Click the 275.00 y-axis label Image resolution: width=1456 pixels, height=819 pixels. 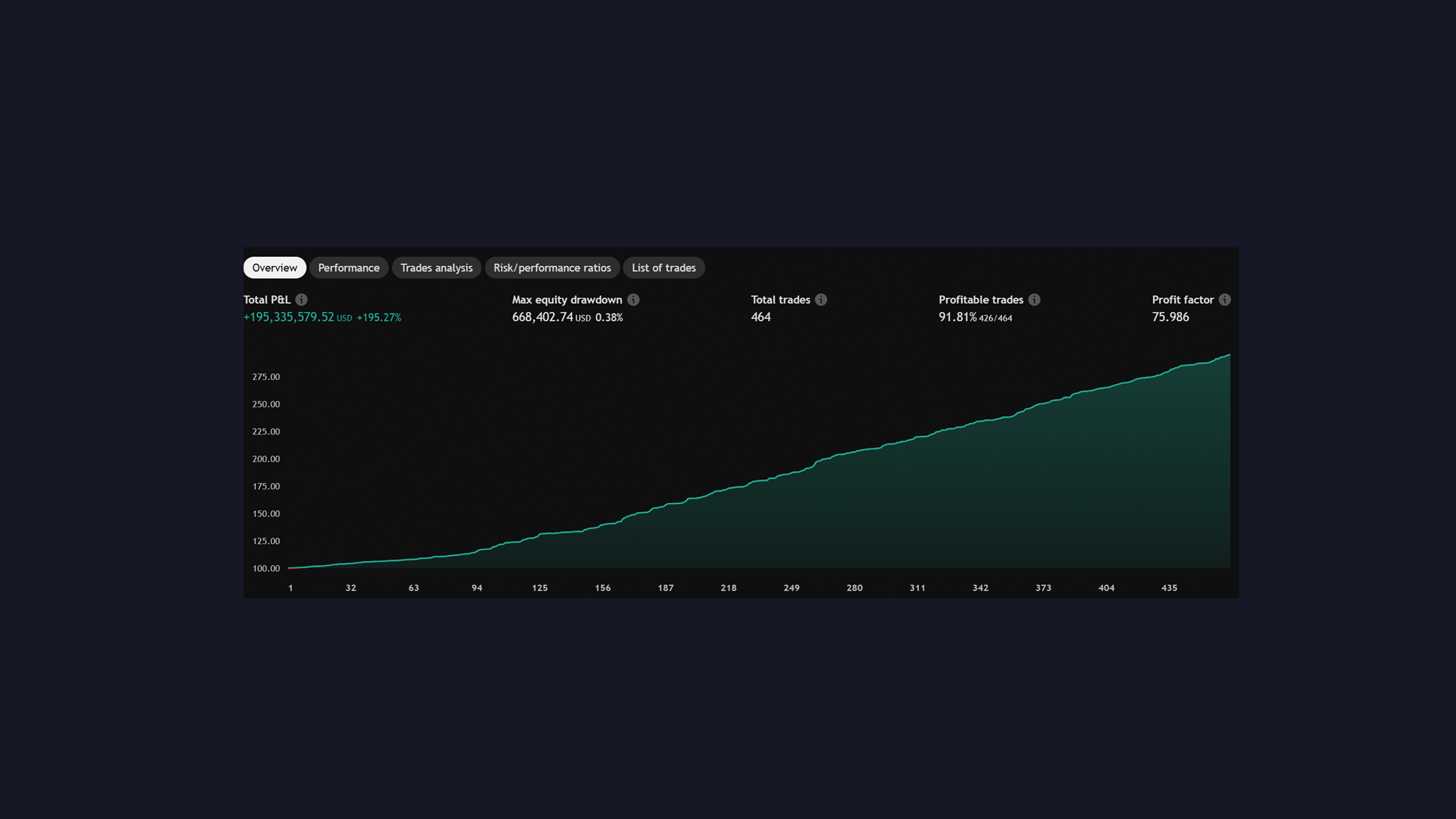(266, 377)
